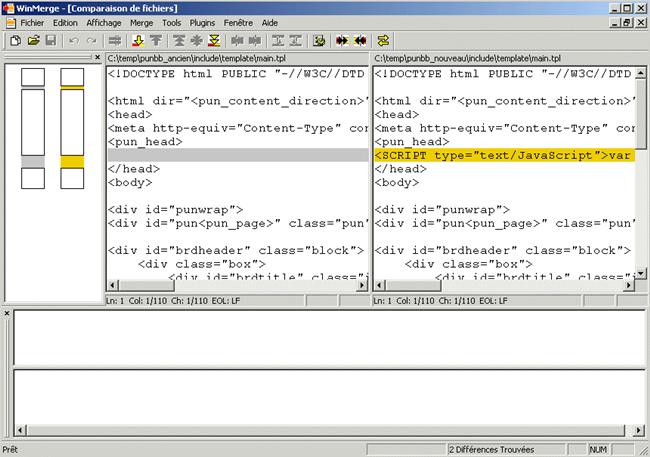The height and width of the screenshot is (457, 650).
Task: Click gray difference block in location pane
Action: (33, 161)
